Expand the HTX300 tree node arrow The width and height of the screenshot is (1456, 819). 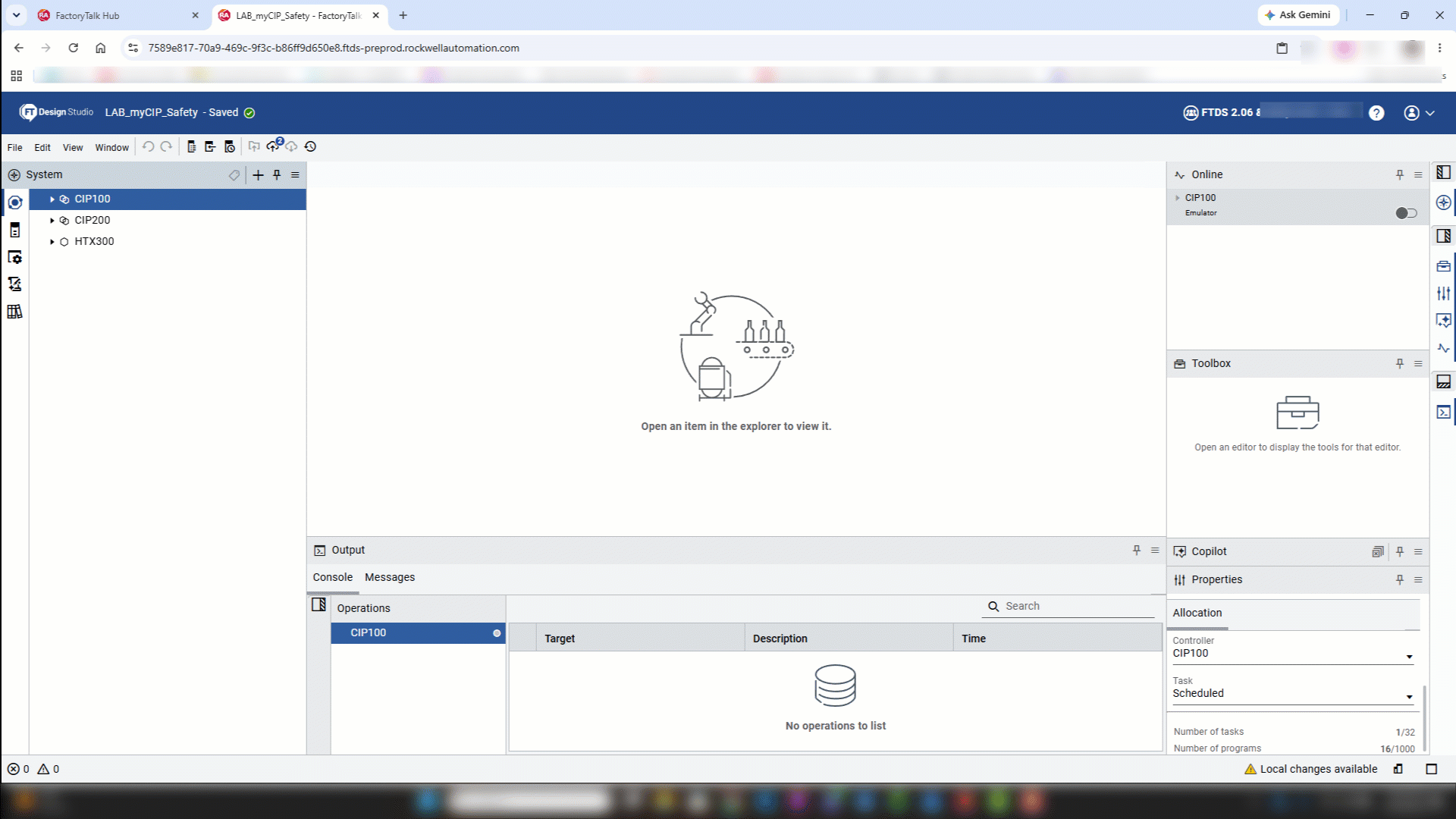(52, 242)
